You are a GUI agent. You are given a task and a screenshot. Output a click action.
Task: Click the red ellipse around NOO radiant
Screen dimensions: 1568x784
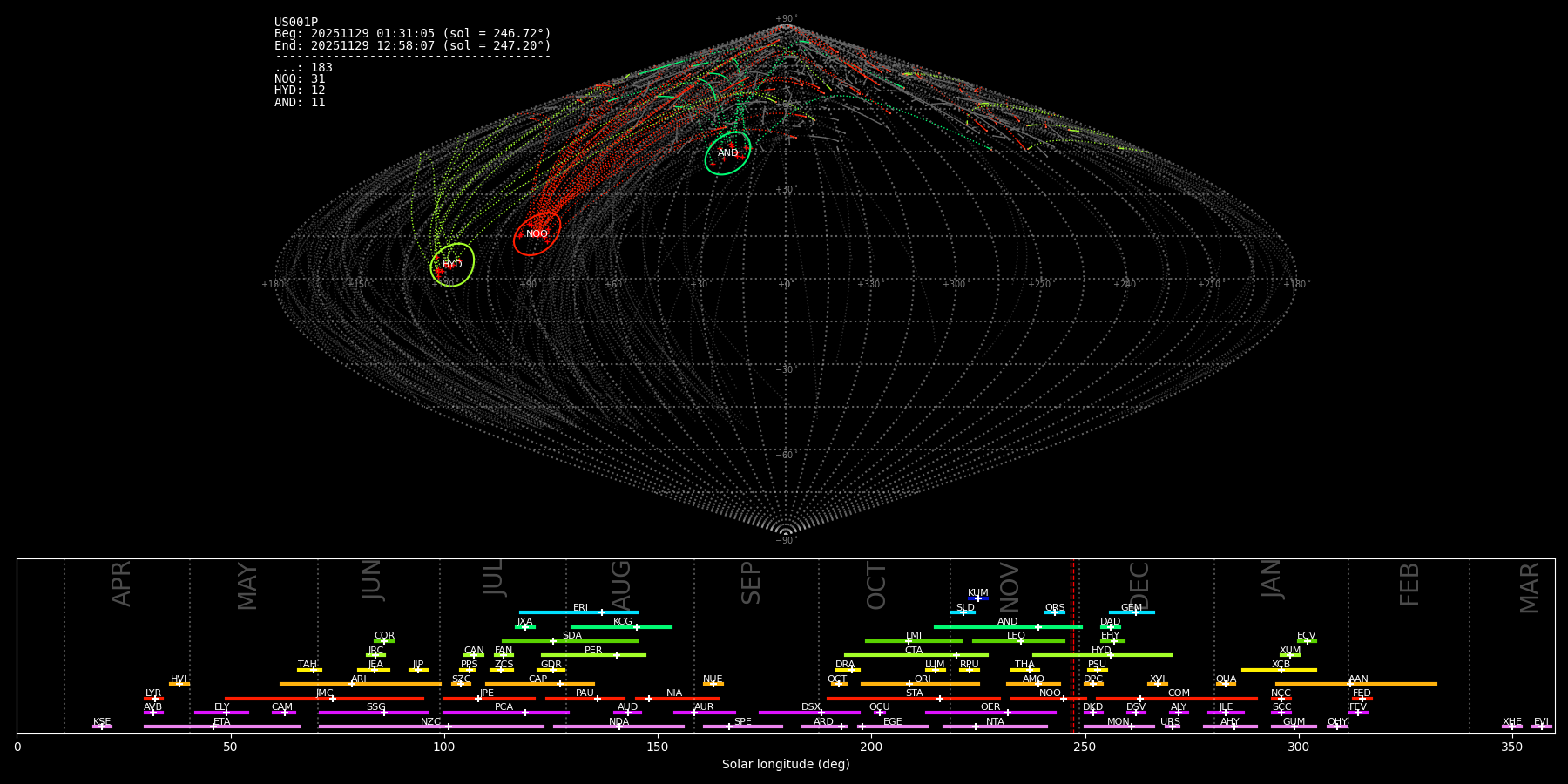click(537, 233)
